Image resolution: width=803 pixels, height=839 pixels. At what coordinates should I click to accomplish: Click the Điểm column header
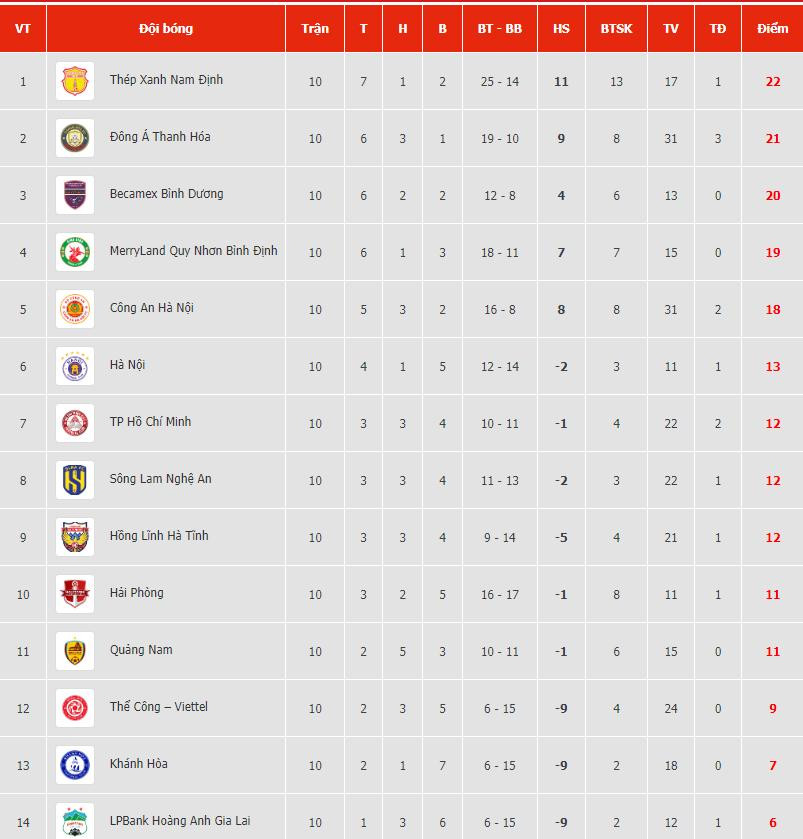(x=772, y=29)
